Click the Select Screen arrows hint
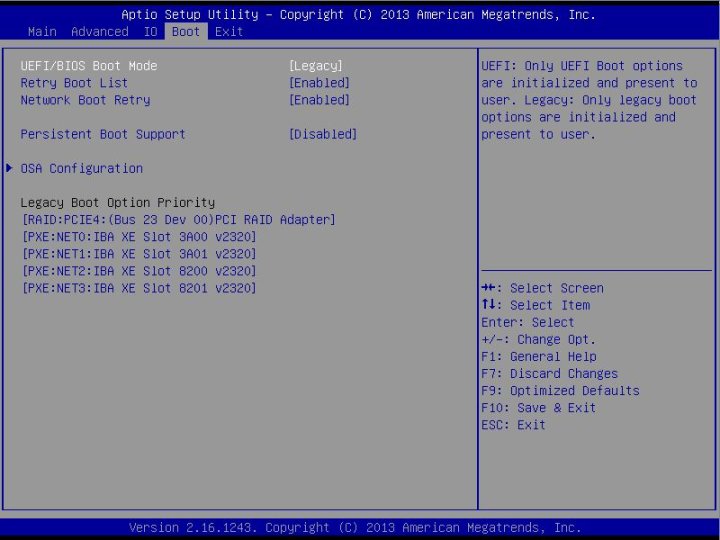Image resolution: width=720 pixels, height=540 pixels. pyautogui.click(x=542, y=288)
